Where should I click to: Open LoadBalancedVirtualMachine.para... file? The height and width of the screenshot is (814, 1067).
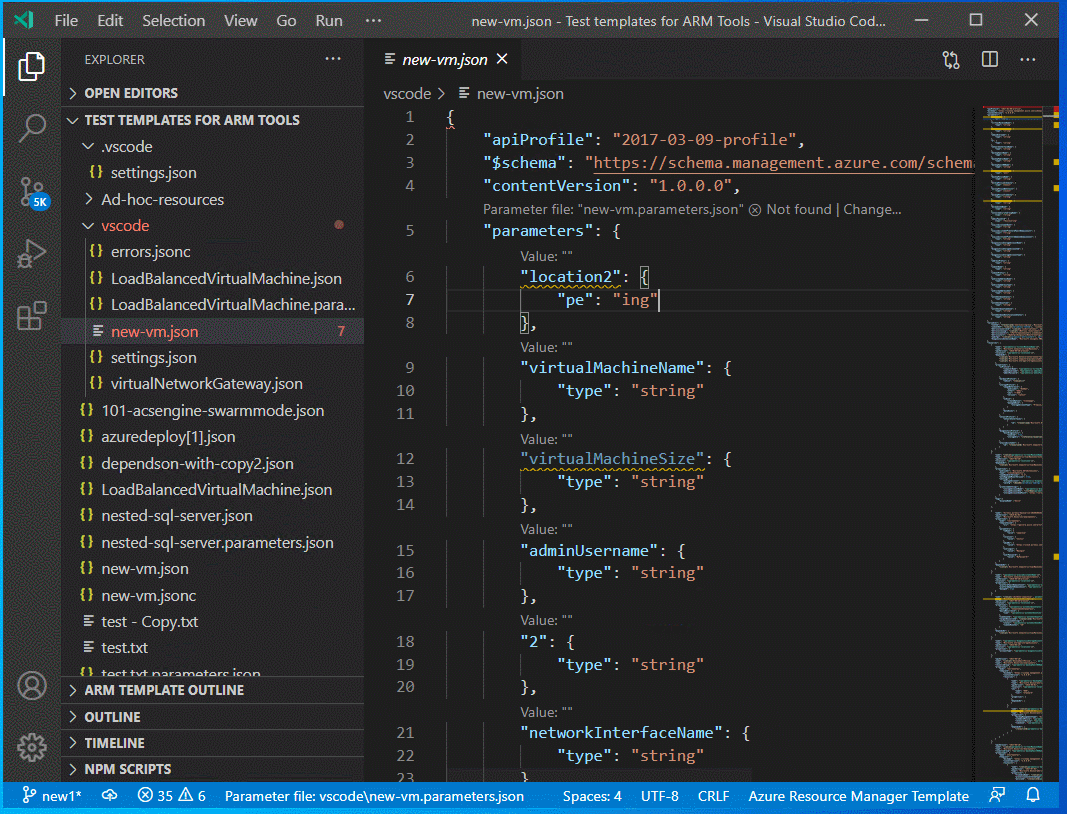[212, 305]
